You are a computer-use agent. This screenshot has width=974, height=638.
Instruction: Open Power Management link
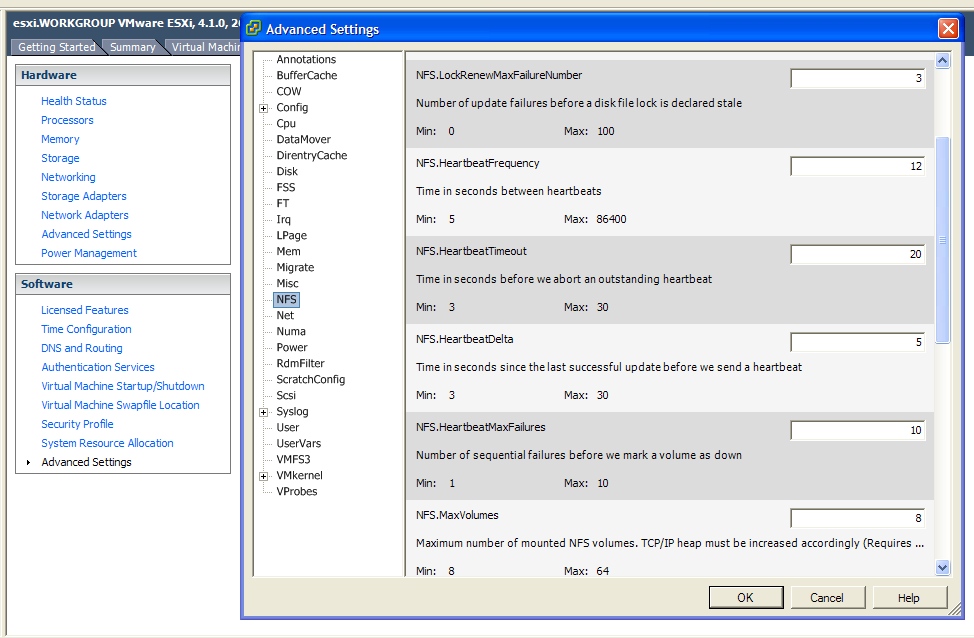pos(89,253)
